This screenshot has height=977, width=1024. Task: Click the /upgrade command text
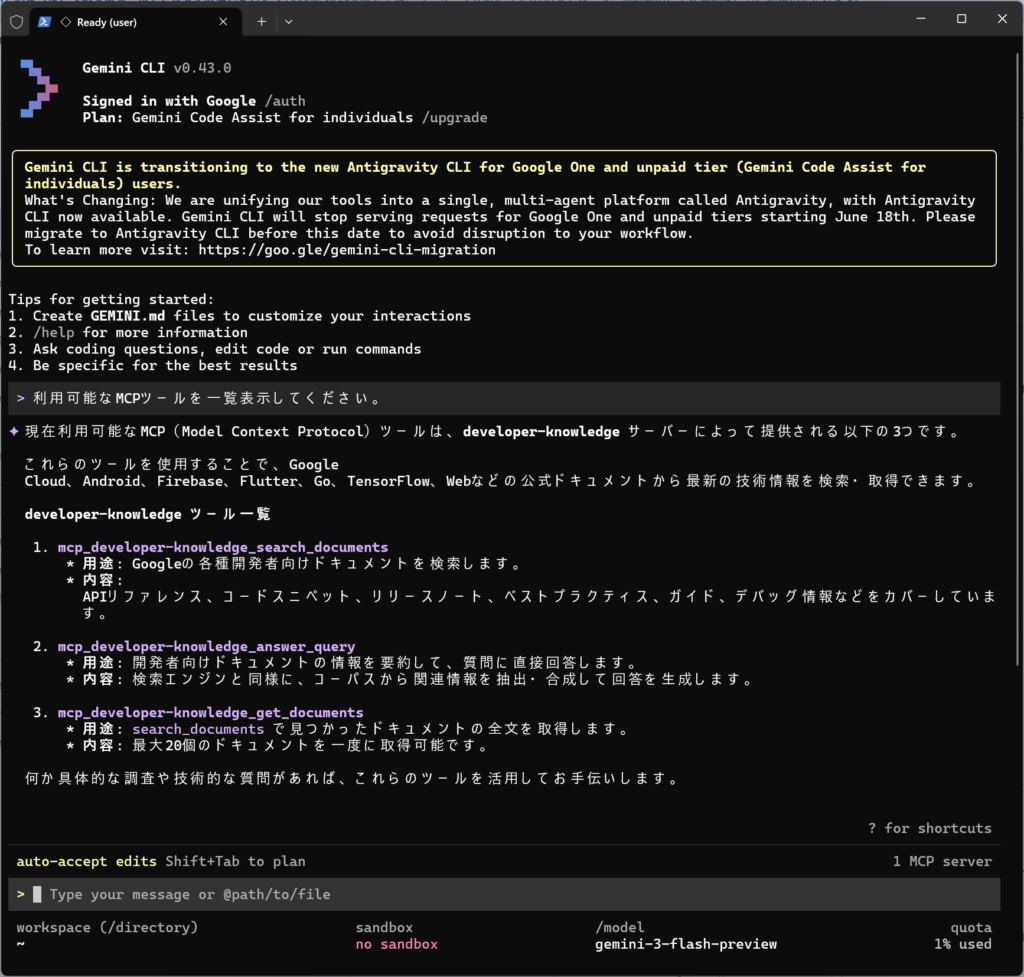coord(455,118)
